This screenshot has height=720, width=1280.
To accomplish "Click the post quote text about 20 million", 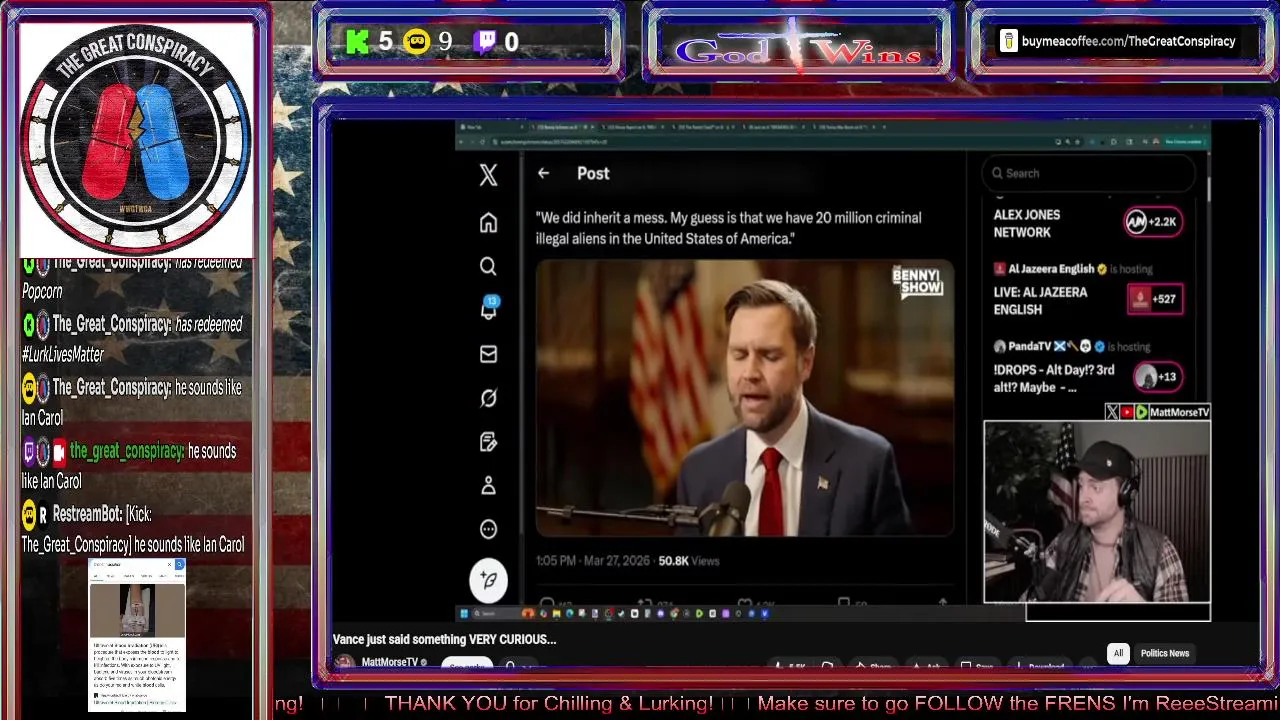I will pyautogui.click(x=728, y=228).
